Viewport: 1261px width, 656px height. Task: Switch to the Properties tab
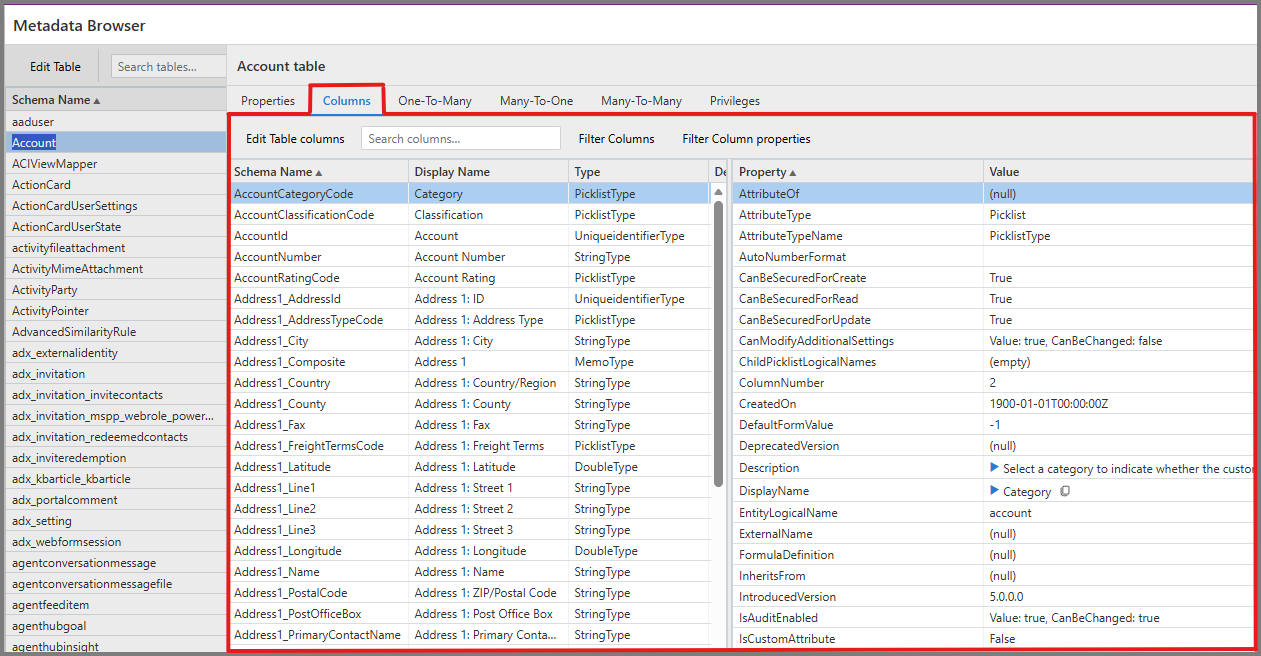(x=267, y=100)
